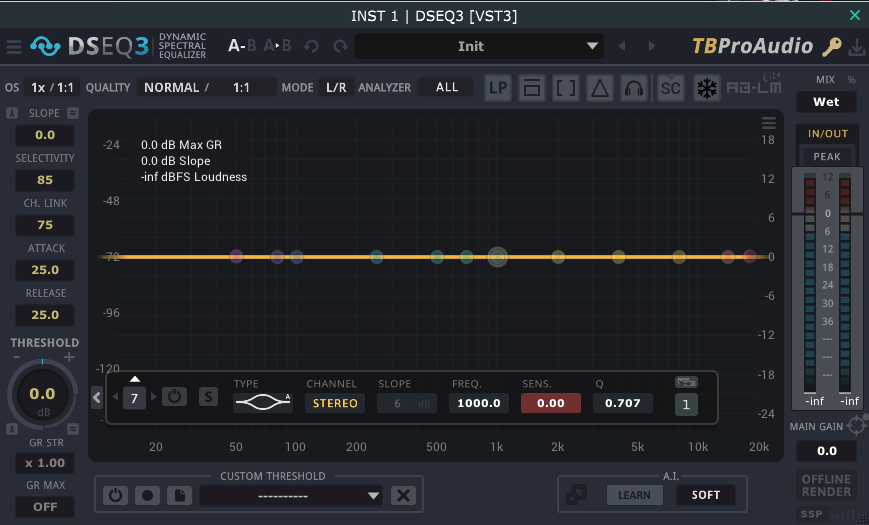Open the Wet mix mode selector

[x=826, y=102]
